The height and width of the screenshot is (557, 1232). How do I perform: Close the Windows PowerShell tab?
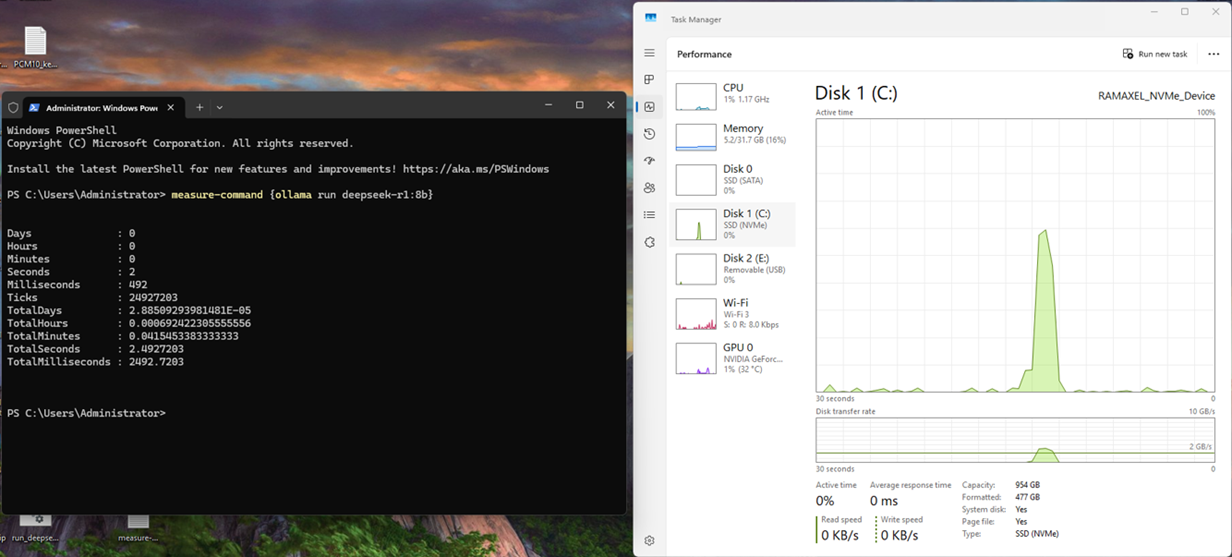[x=171, y=107]
